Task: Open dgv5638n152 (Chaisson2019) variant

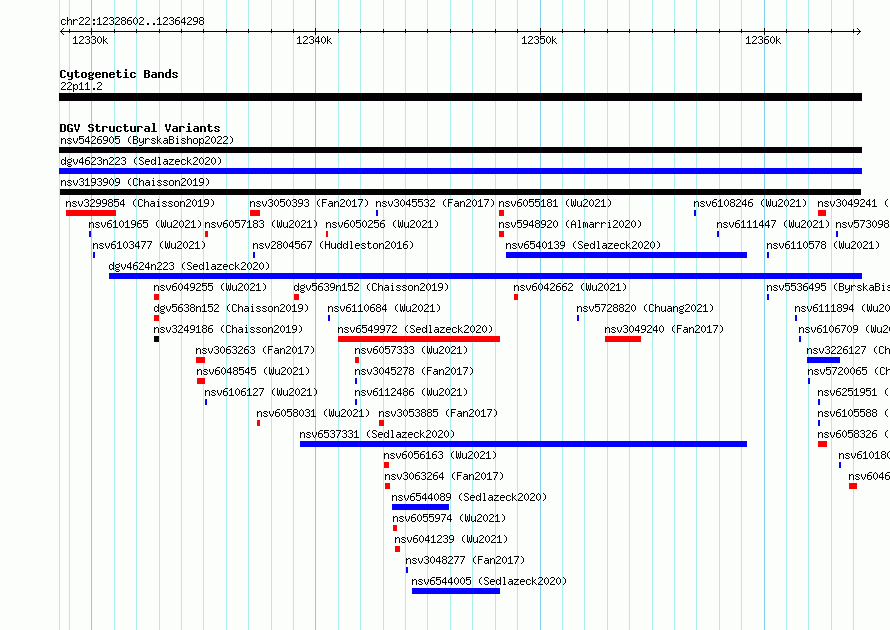Action: [231, 308]
